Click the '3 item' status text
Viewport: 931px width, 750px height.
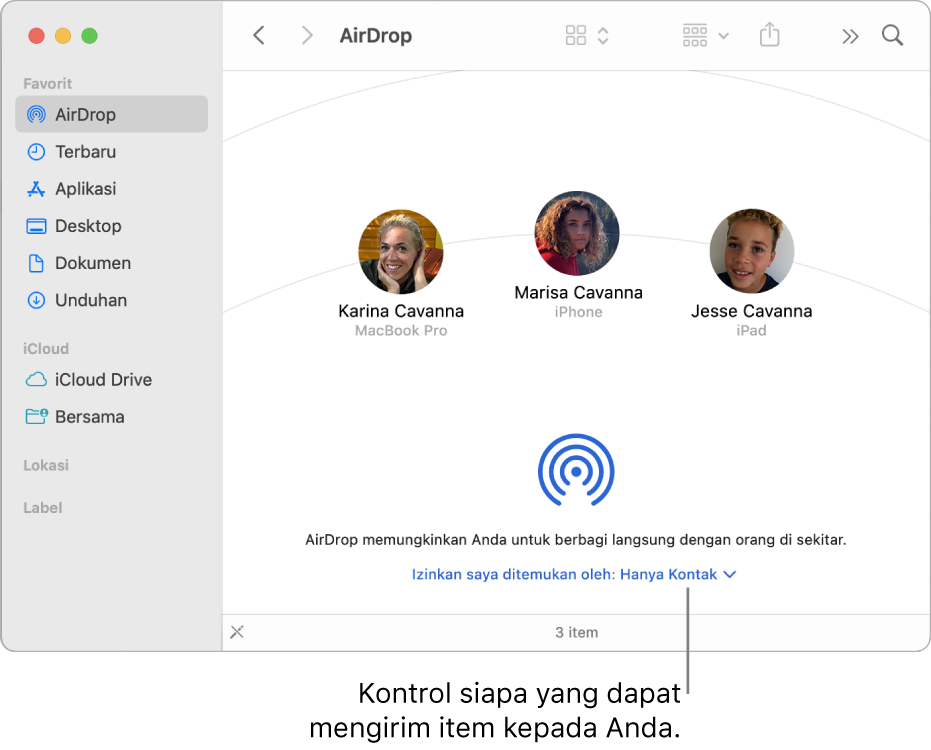tap(577, 632)
